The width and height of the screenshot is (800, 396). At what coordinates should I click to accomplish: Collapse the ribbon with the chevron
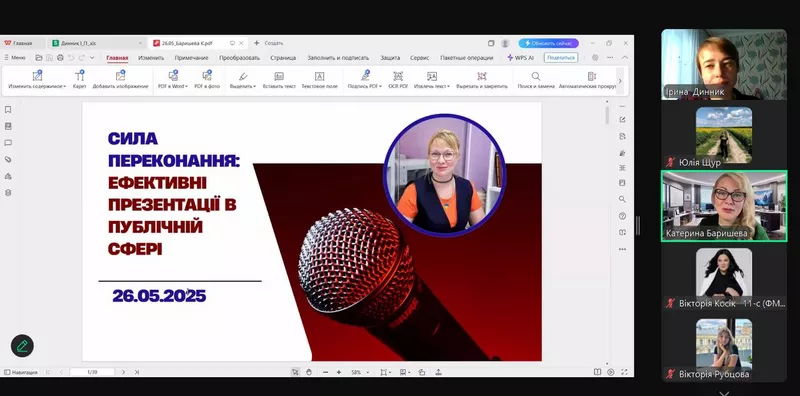pos(625,58)
